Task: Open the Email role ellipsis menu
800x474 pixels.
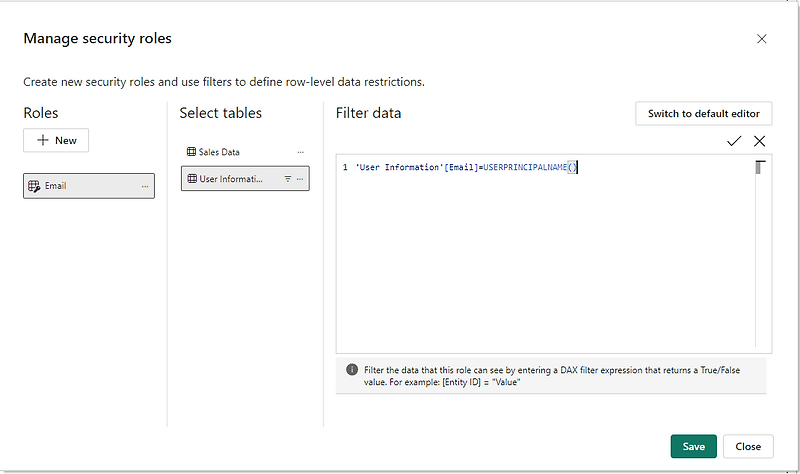Action: coord(145,186)
